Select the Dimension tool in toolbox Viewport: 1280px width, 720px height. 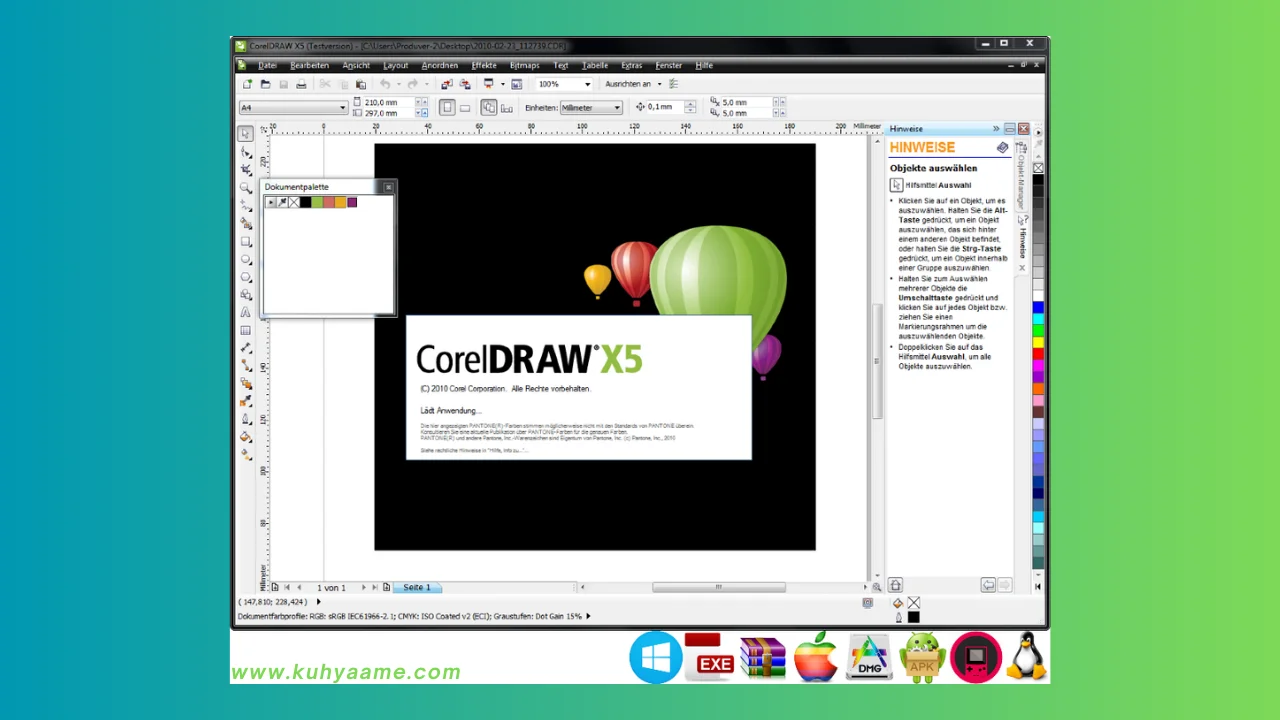[x=245, y=348]
